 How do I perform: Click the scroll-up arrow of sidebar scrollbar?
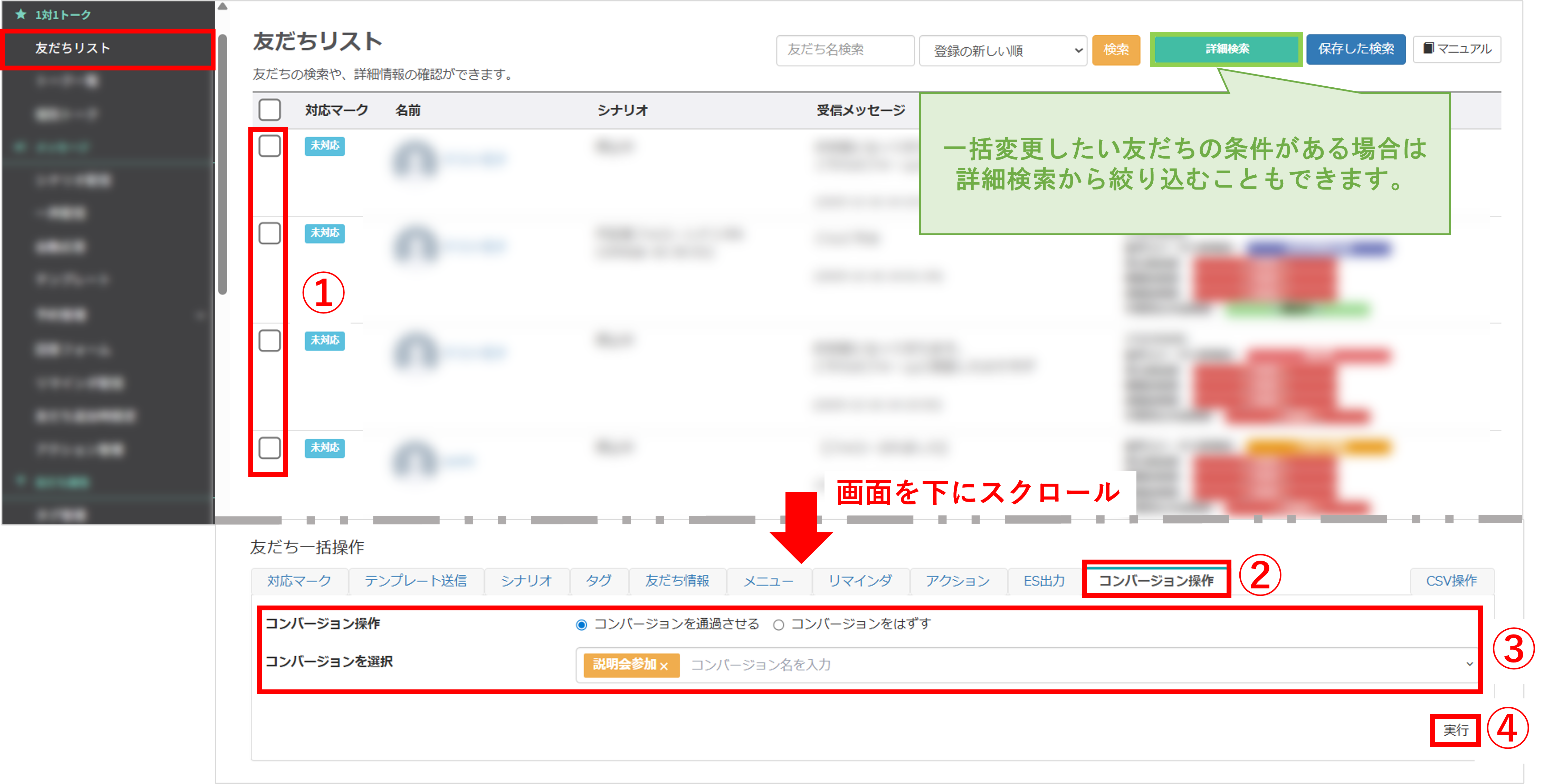223,7
